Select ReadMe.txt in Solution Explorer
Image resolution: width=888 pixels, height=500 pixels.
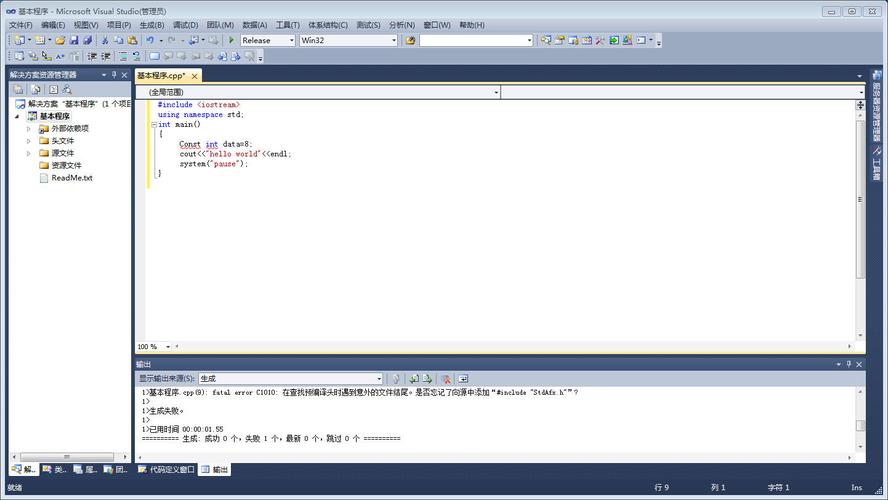click(71, 178)
